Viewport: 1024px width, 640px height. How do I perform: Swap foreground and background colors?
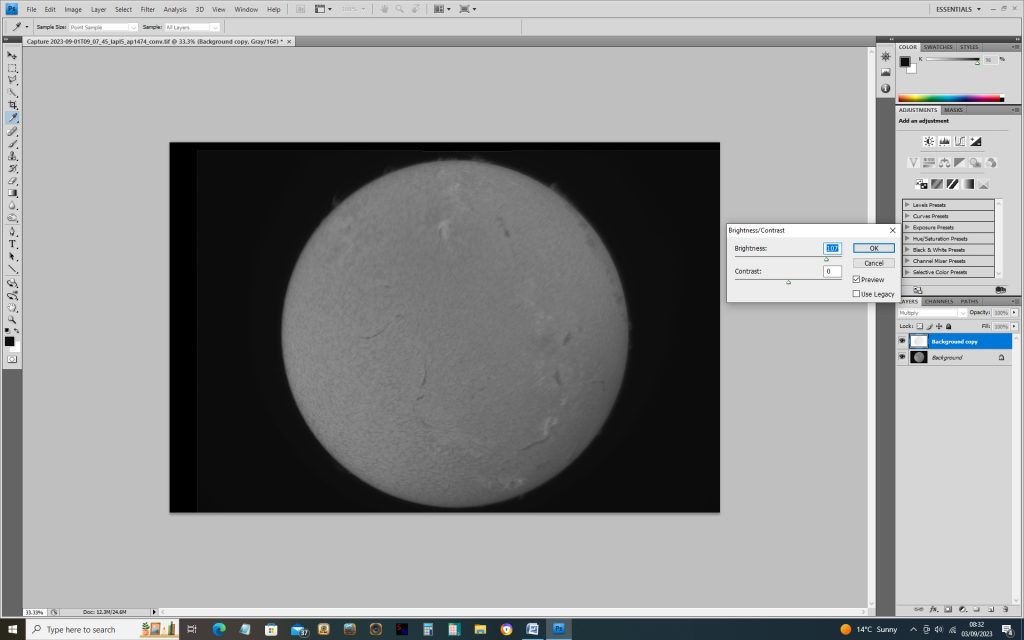pyautogui.click(x=16, y=331)
